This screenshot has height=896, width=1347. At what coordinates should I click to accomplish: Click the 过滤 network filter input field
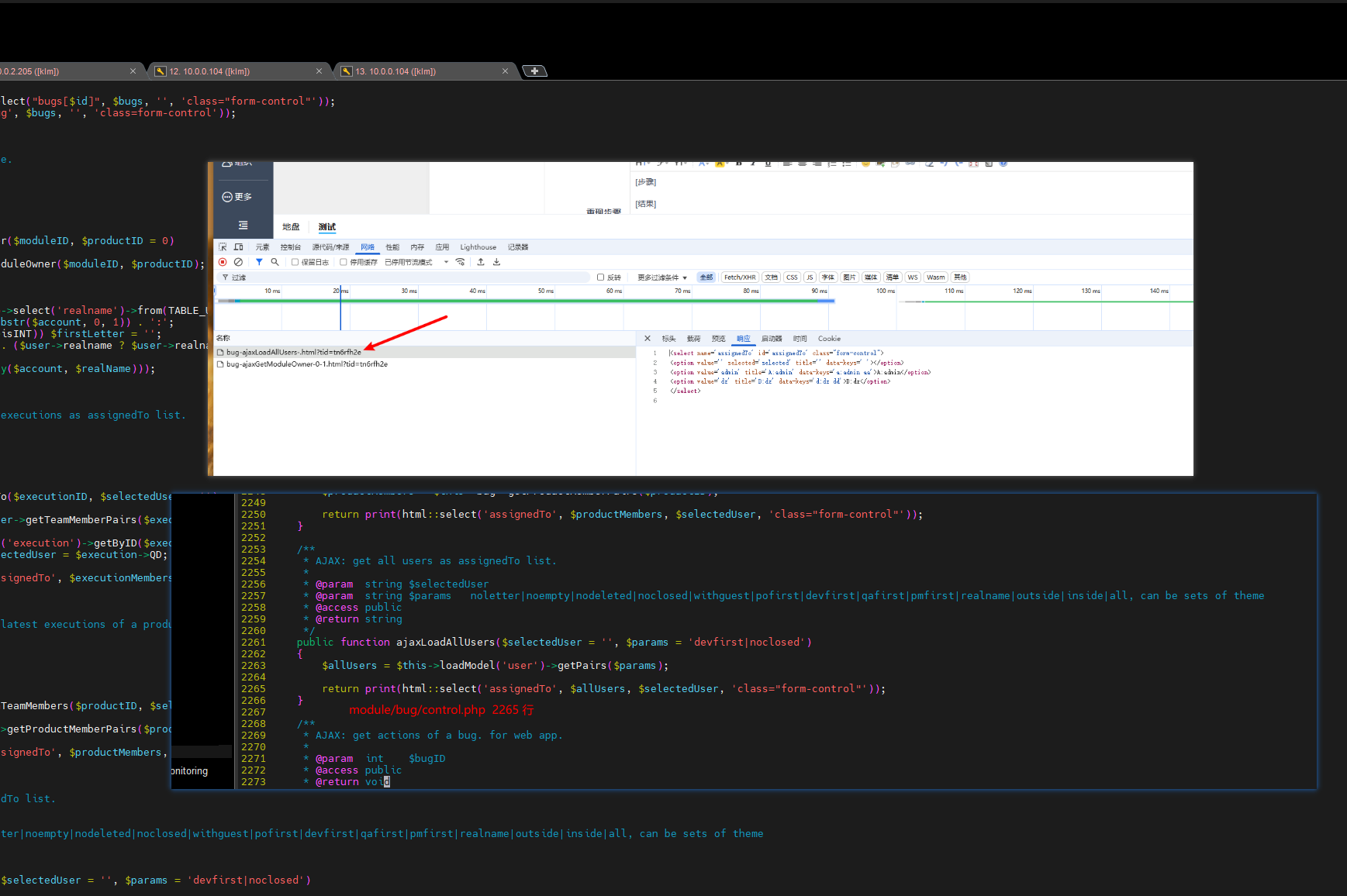[x=405, y=277]
